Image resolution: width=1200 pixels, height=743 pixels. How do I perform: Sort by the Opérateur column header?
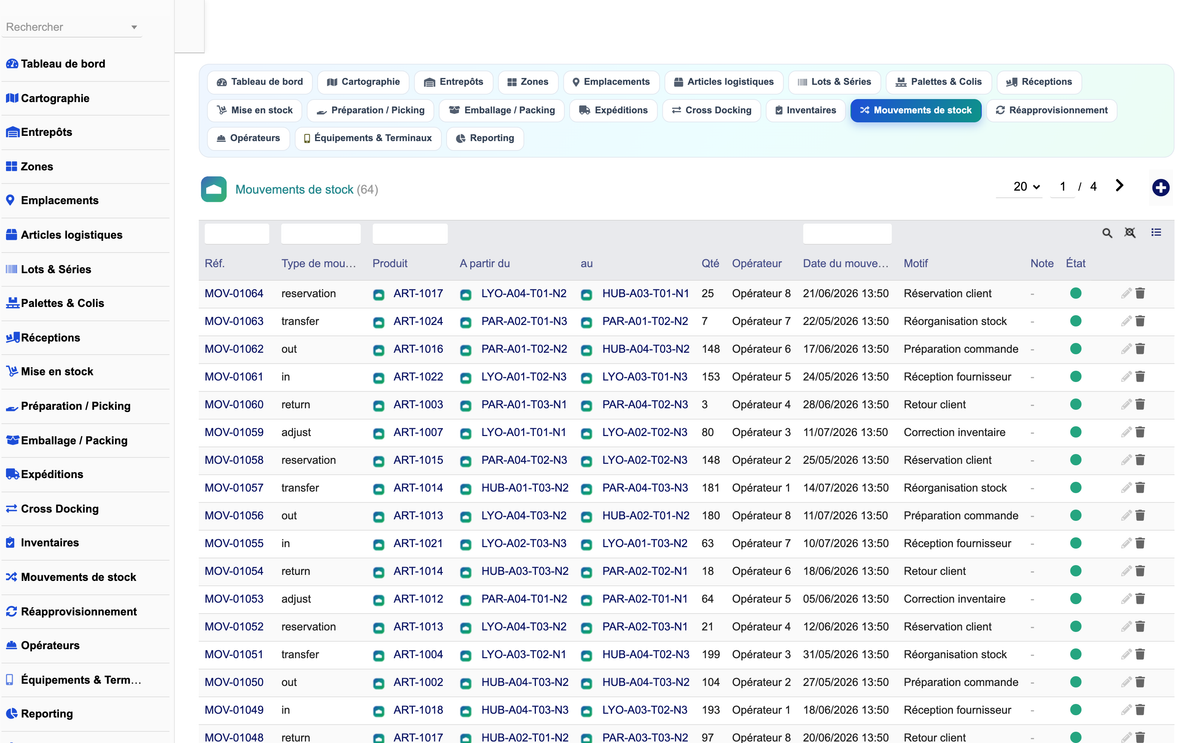coord(757,264)
